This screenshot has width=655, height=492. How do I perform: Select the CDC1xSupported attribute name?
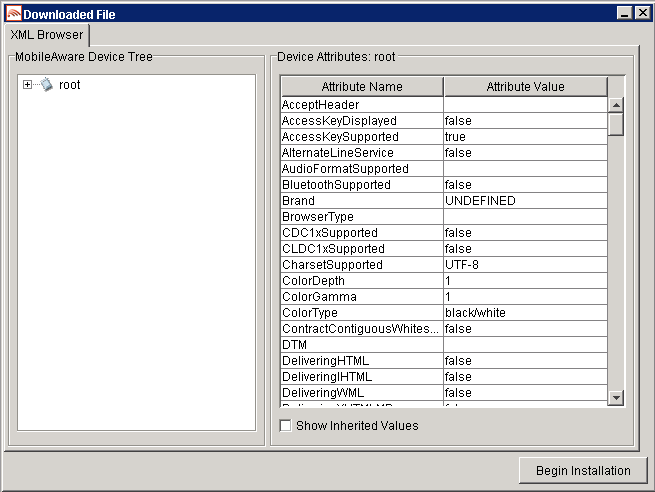click(362, 233)
